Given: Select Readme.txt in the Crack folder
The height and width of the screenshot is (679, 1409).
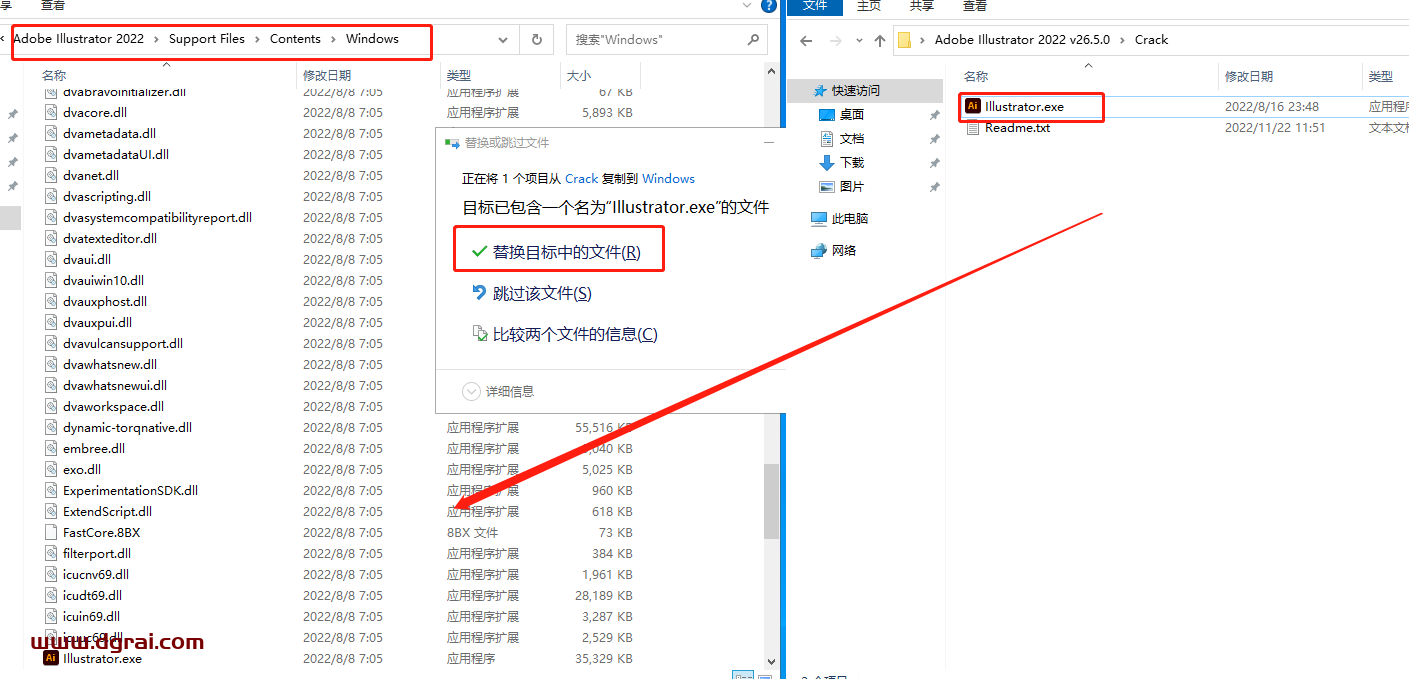Looking at the screenshot, I should [x=1019, y=127].
